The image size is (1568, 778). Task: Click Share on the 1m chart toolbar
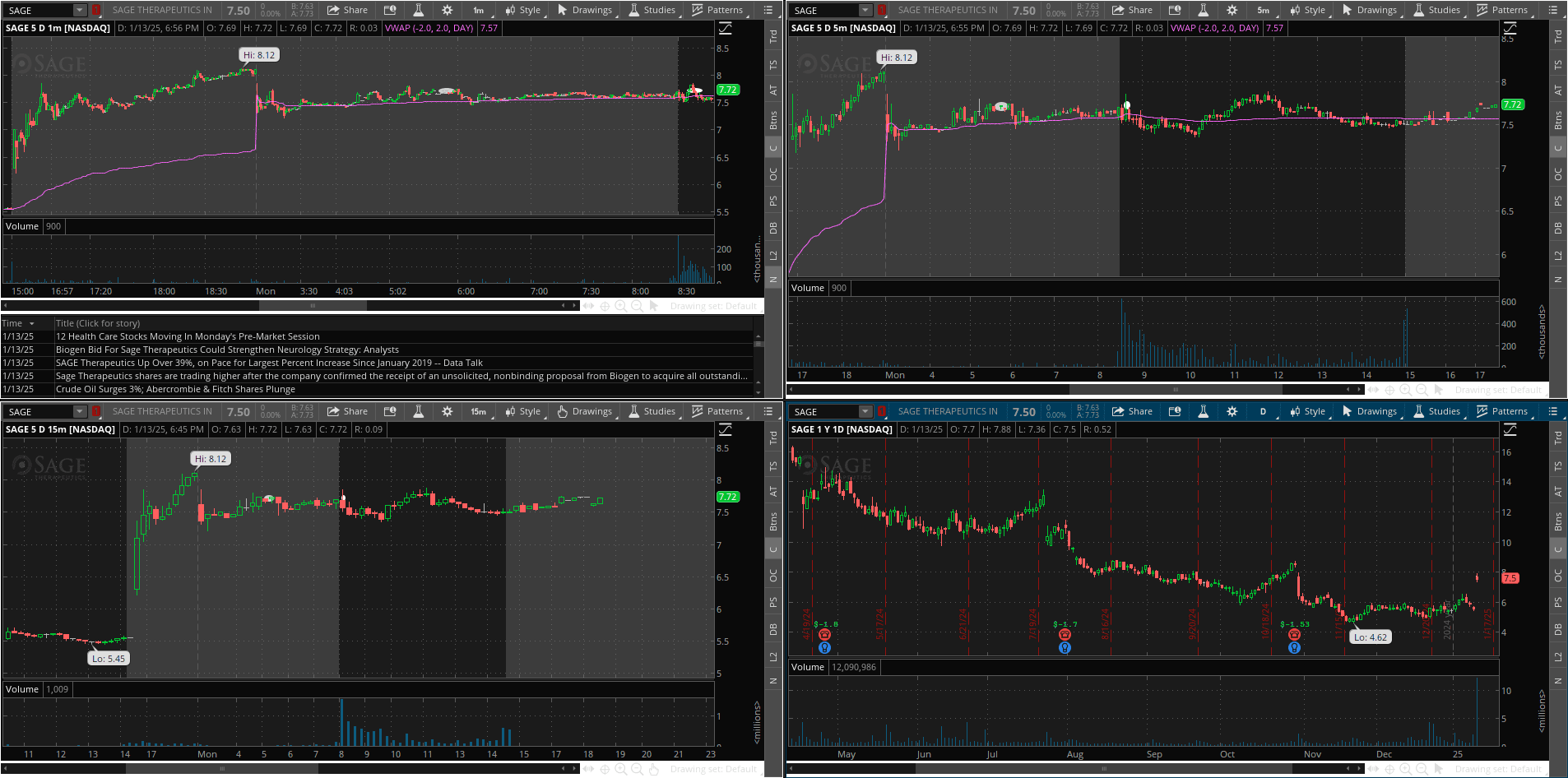point(347,10)
